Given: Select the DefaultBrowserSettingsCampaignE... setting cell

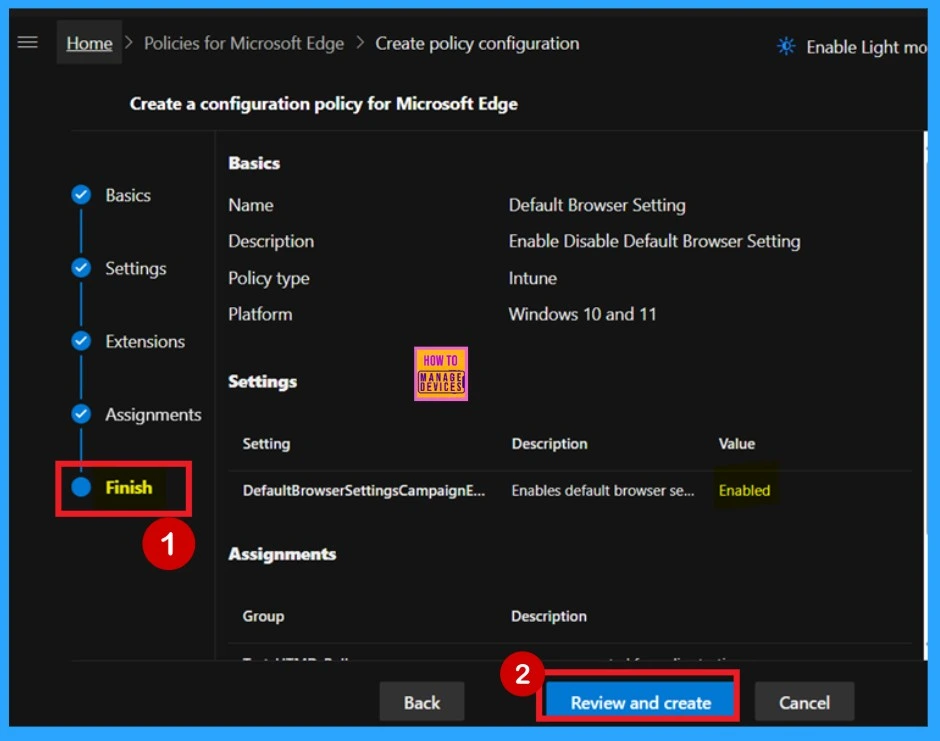Looking at the screenshot, I should tap(364, 490).
